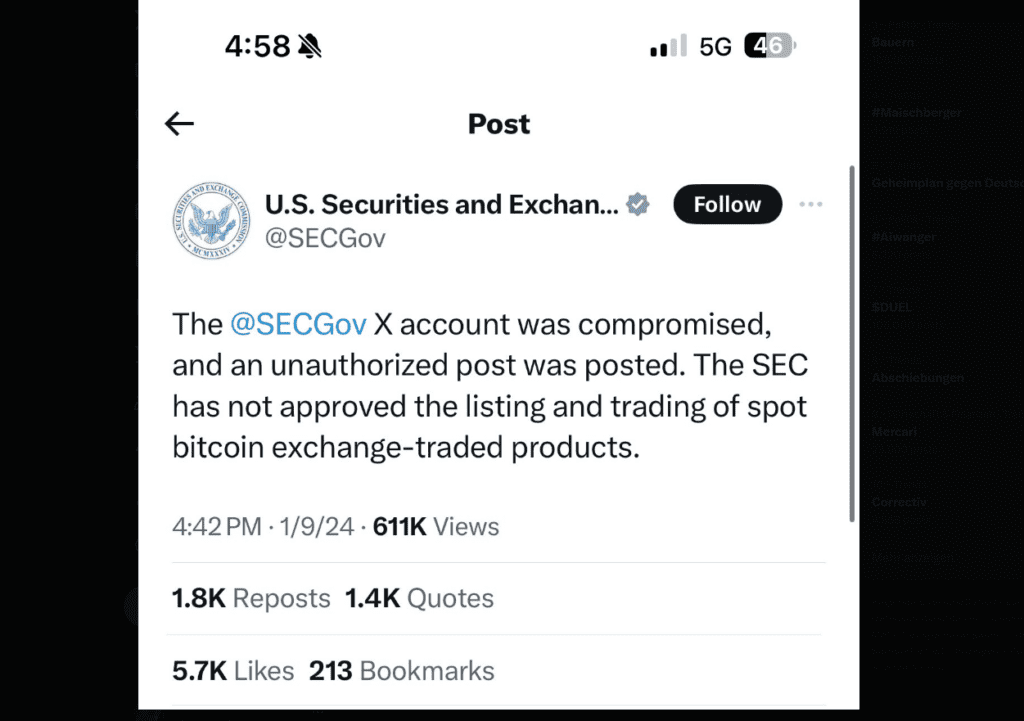View the 5.7K Likes list
This screenshot has height=721, width=1024.
[233, 671]
